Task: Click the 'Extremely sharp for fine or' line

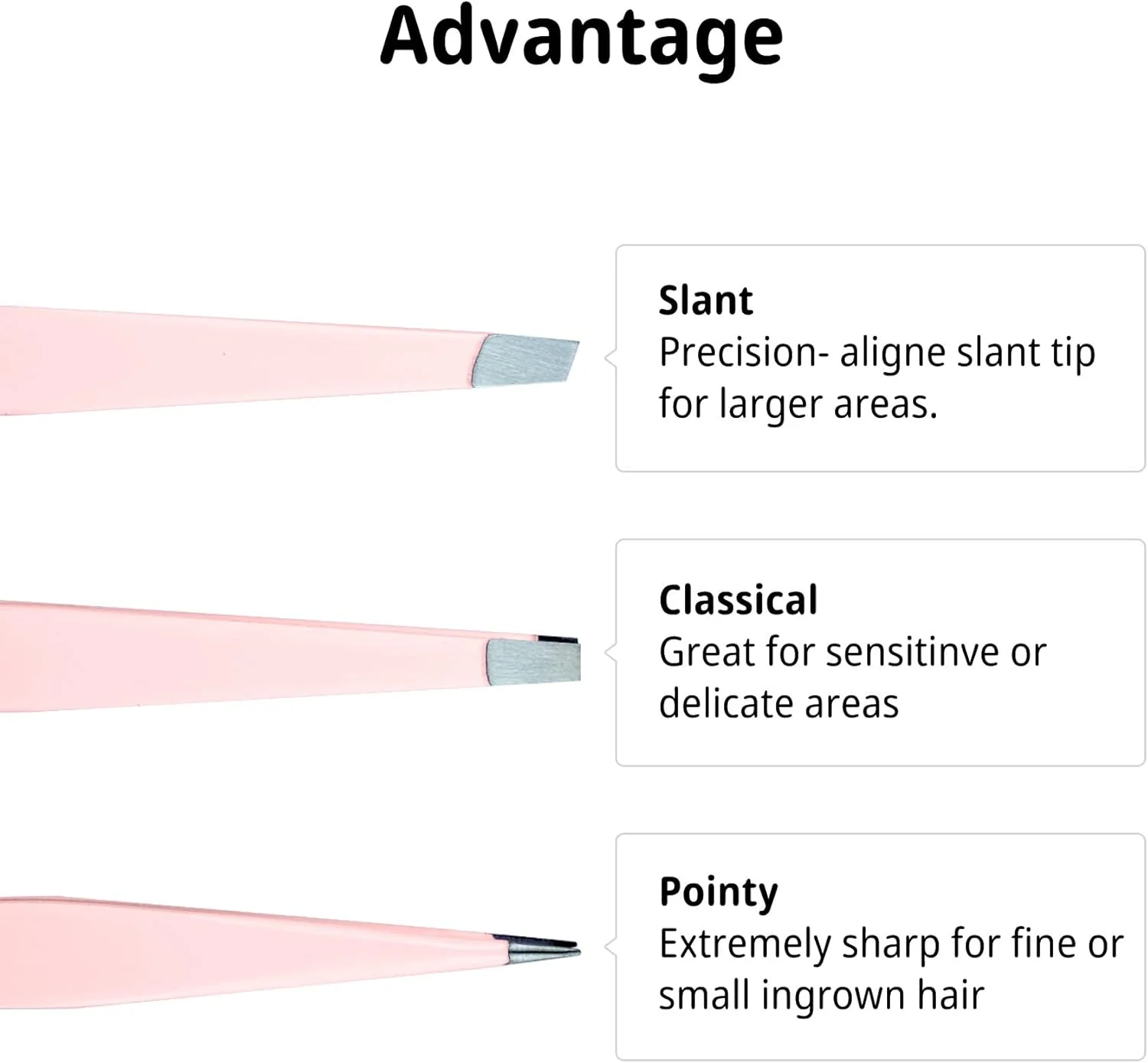Action: pyautogui.click(x=891, y=944)
